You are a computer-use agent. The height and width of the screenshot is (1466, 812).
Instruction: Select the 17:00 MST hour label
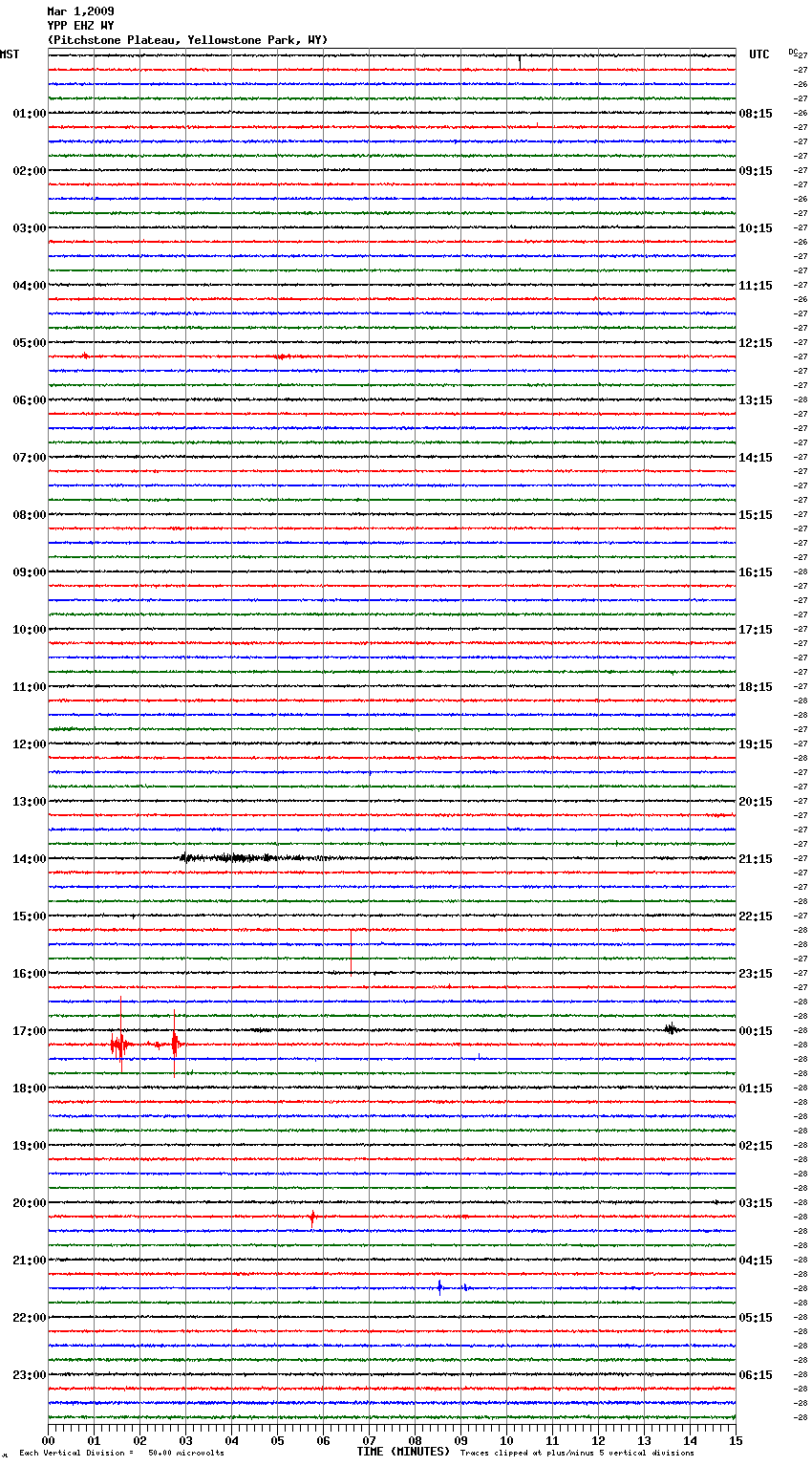click(x=30, y=1031)
